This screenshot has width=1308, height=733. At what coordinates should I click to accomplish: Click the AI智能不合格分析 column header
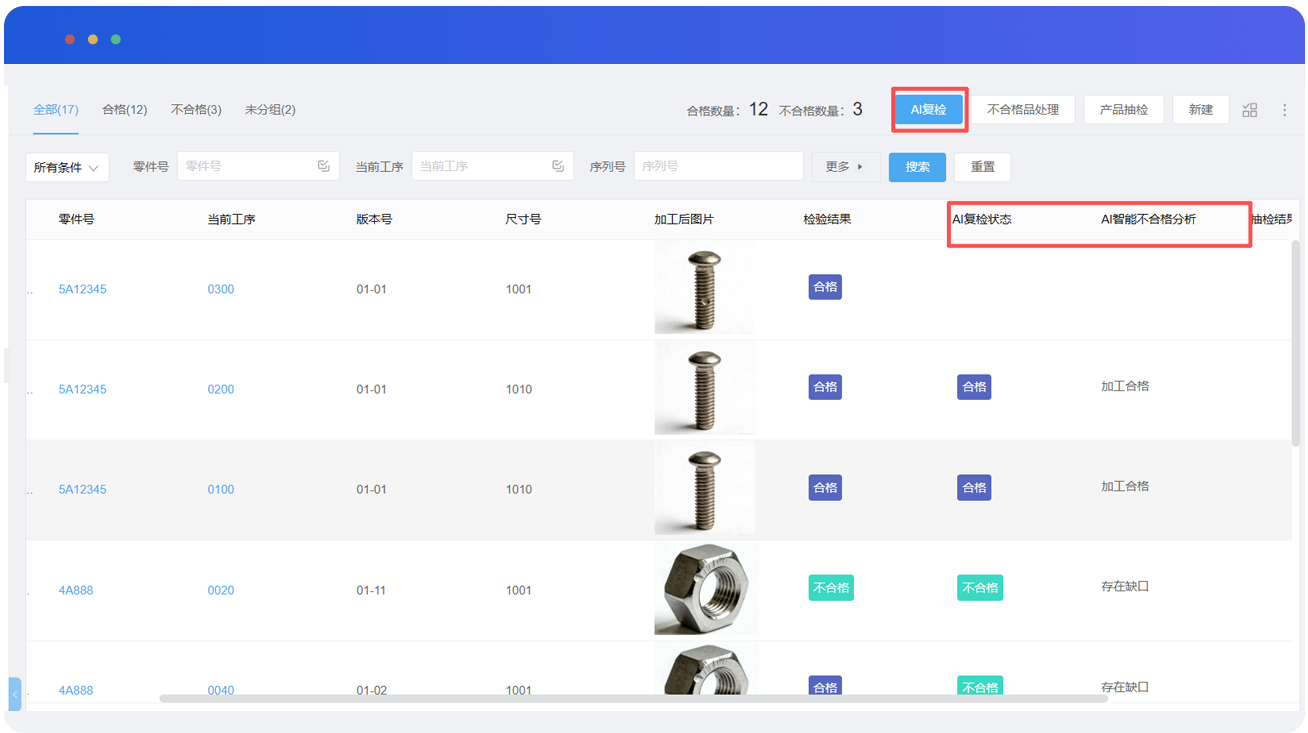point(1148,219)
